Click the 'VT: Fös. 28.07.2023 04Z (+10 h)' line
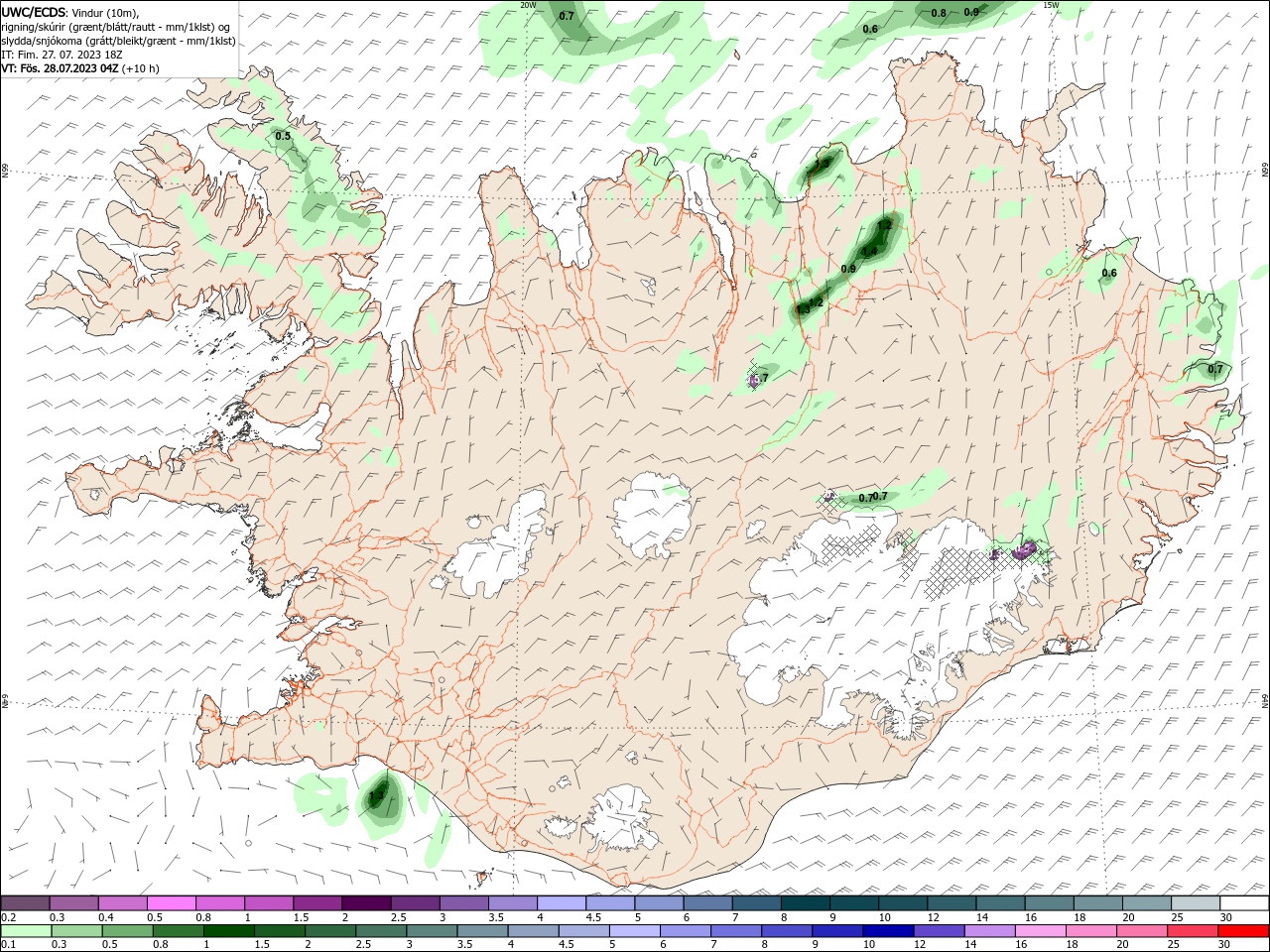Image resolution: width=1270 pixels, height=952 pixels. click(80, 68)
